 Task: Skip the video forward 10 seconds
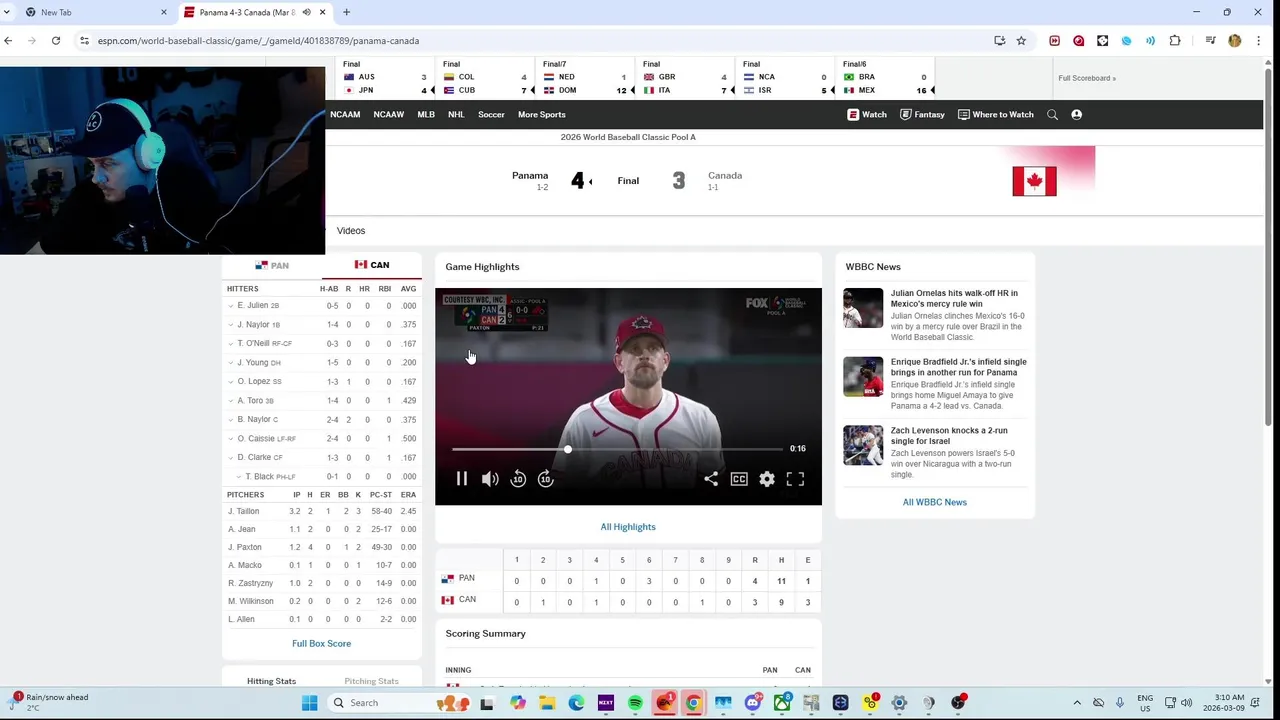(x=545, y=479)
